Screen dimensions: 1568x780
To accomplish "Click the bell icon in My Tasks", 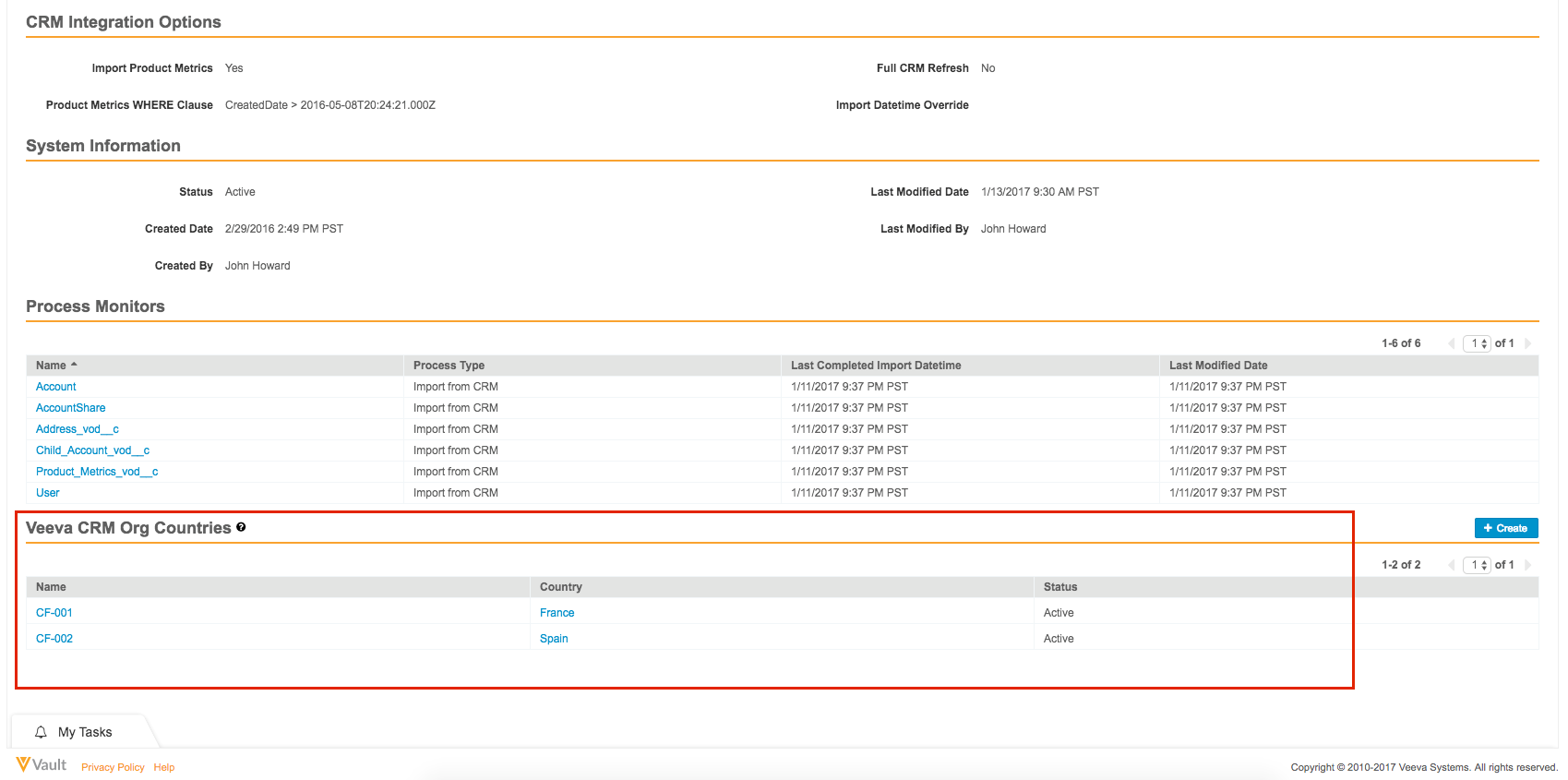I will click(x=41, y=732).
